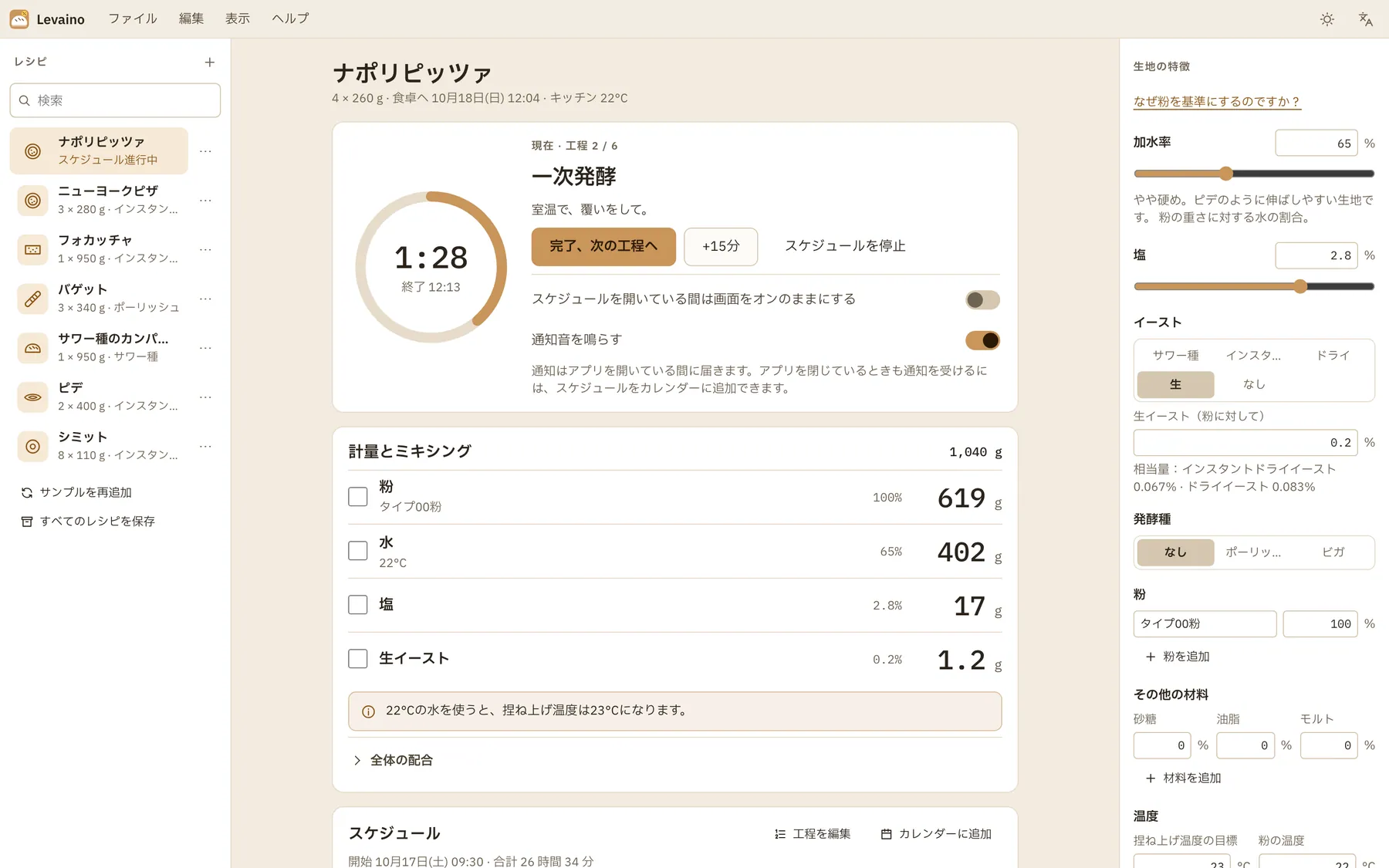1389x868 pixels.
Task: Toggle keep screen on switch
Action: point(982,299)
